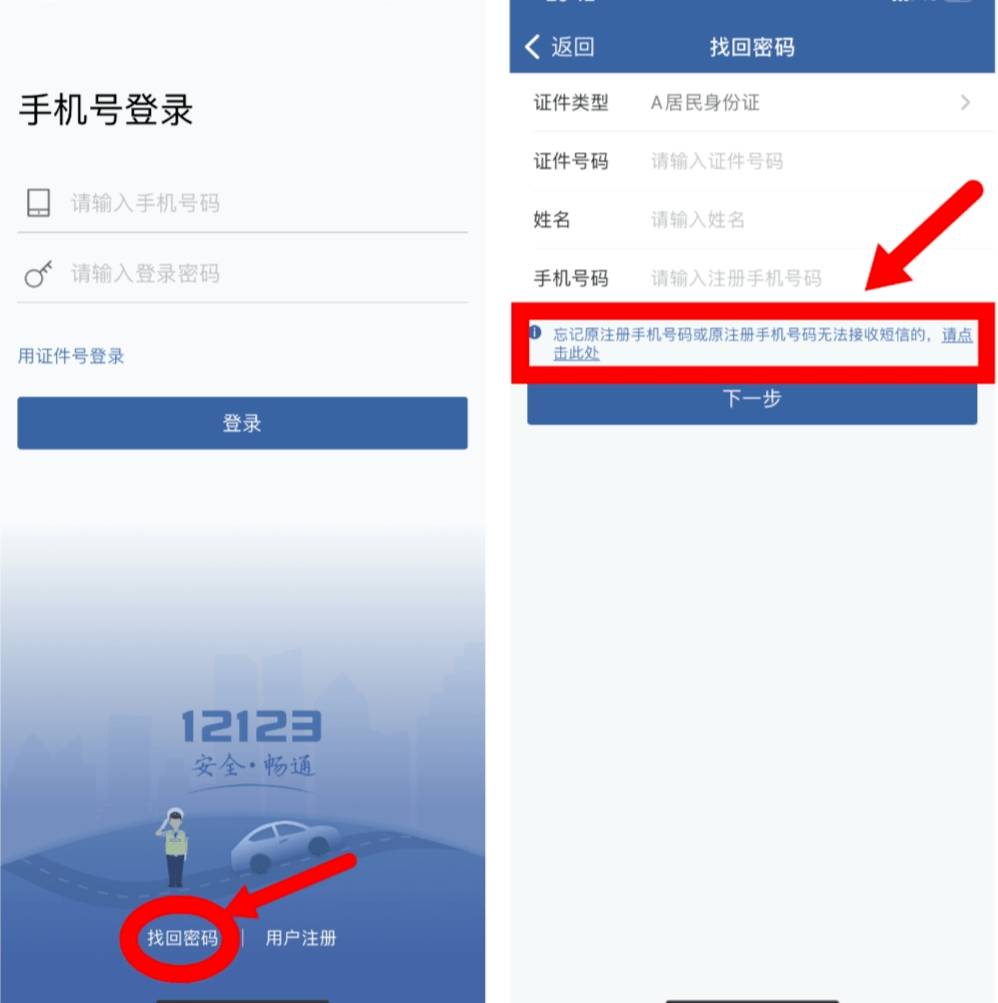Tap the back chevron arrow in header
This screenshot has width=998, height=1003.
(x=532, y=47)
